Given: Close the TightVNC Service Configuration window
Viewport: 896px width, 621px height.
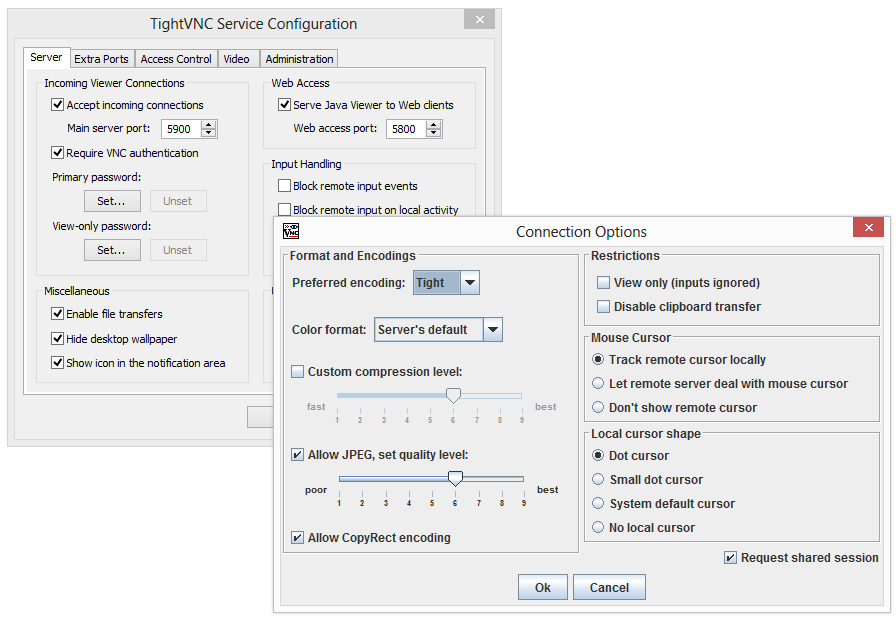Looking at the screenshot, I should click(479, 20).
